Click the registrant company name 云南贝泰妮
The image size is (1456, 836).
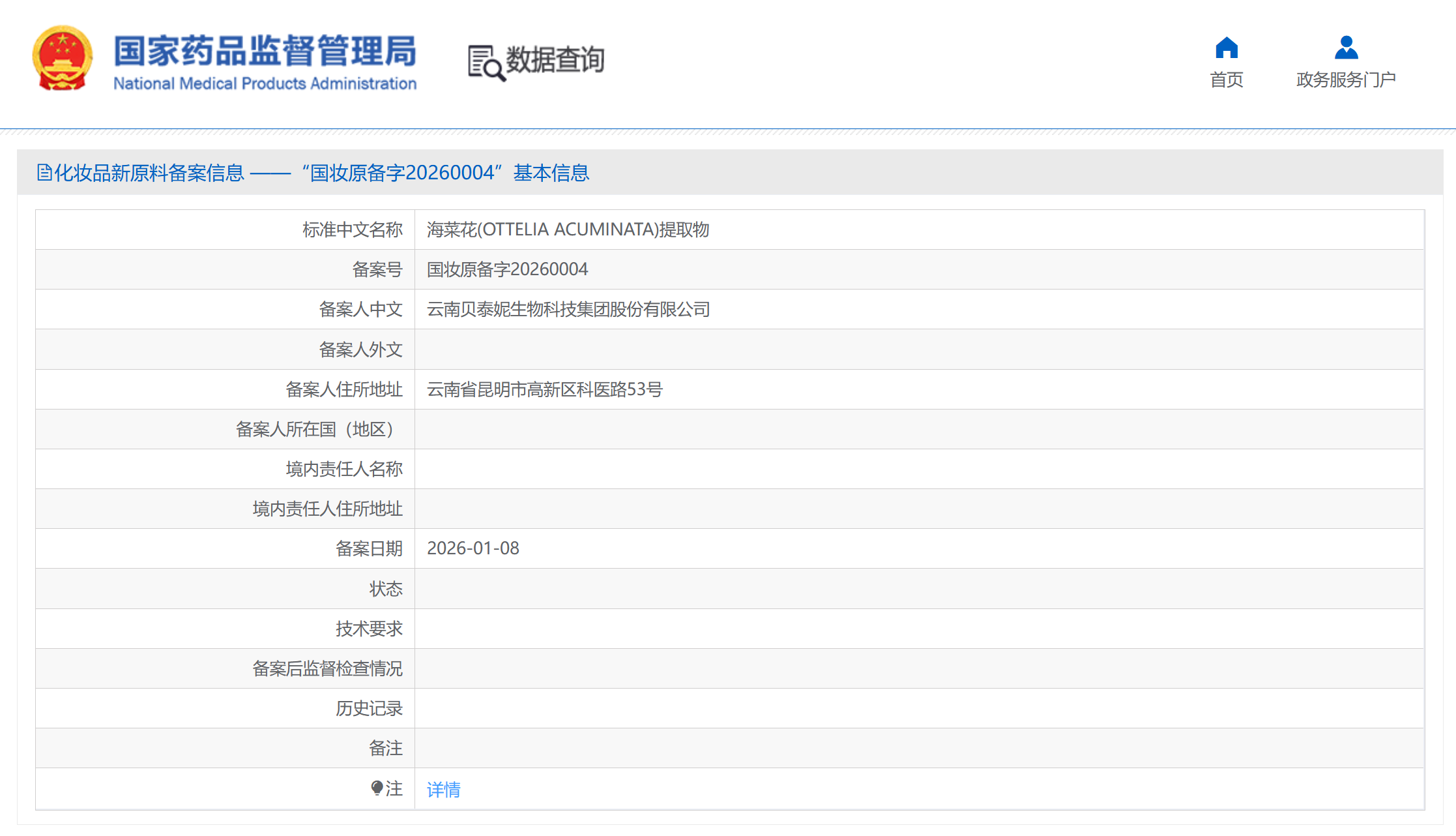[x=568, y=309]
